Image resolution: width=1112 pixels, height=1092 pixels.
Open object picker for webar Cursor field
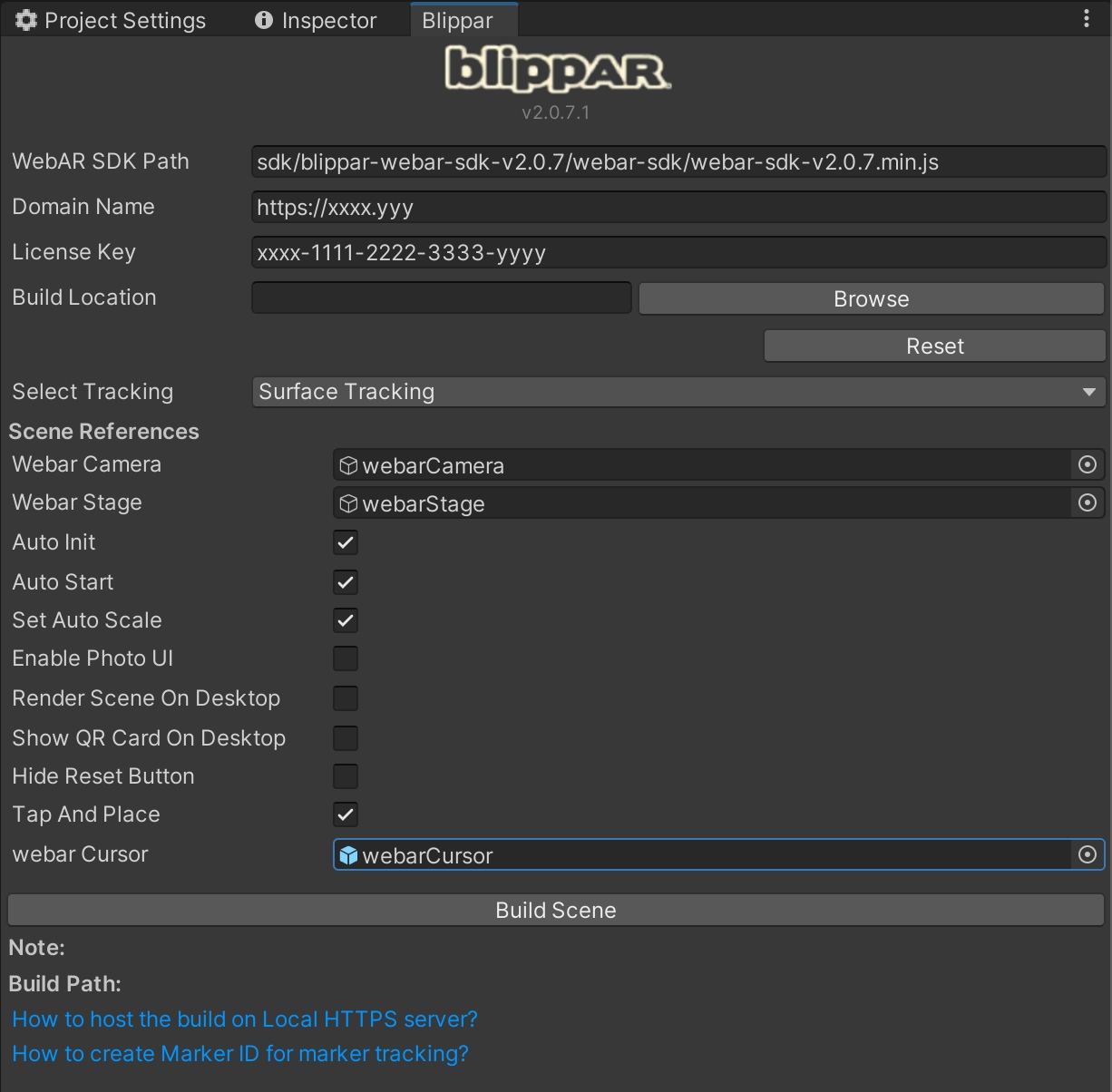coord(1087,855)
